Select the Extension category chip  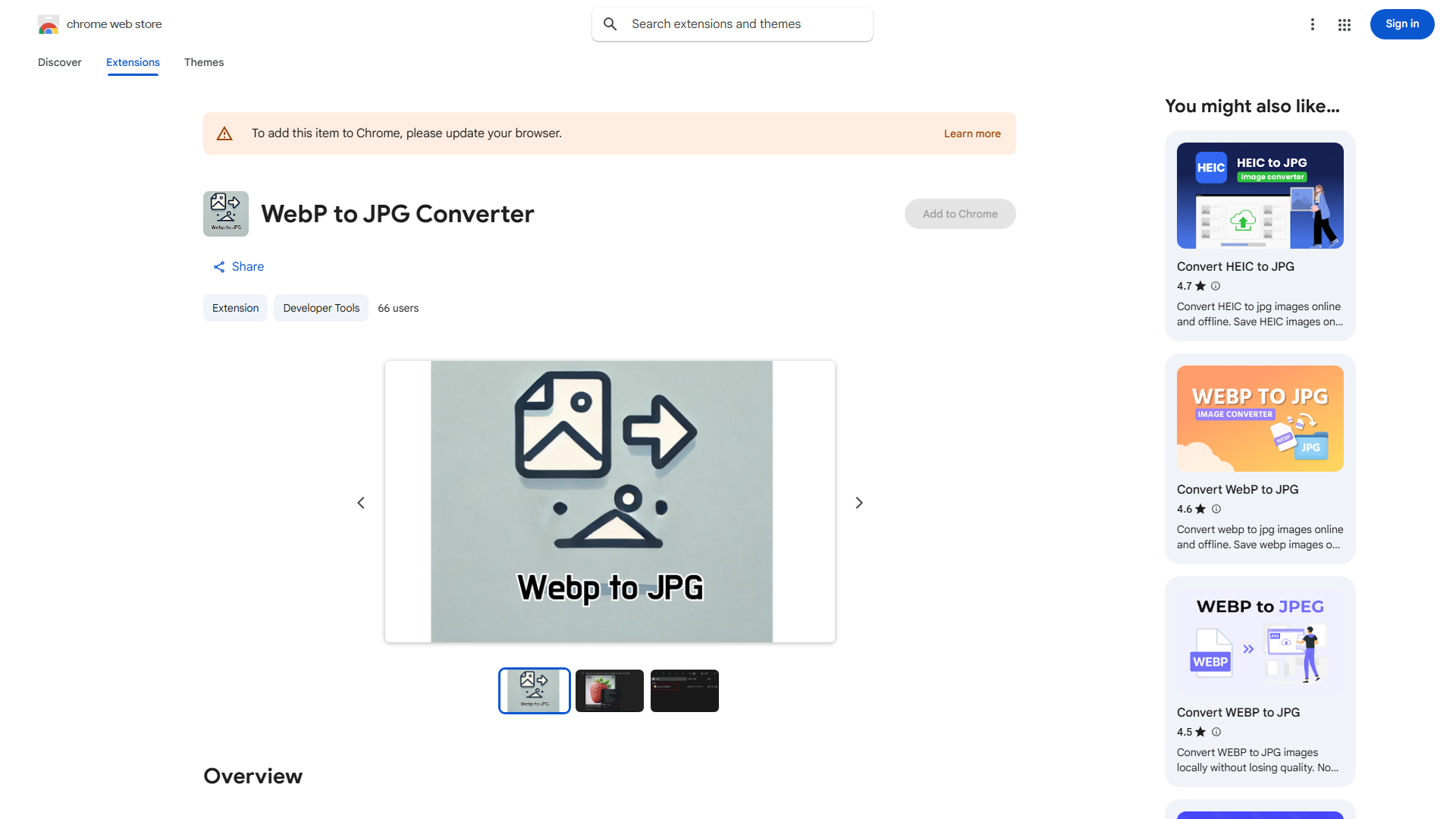pyautogui.click(x=235, y=308)
